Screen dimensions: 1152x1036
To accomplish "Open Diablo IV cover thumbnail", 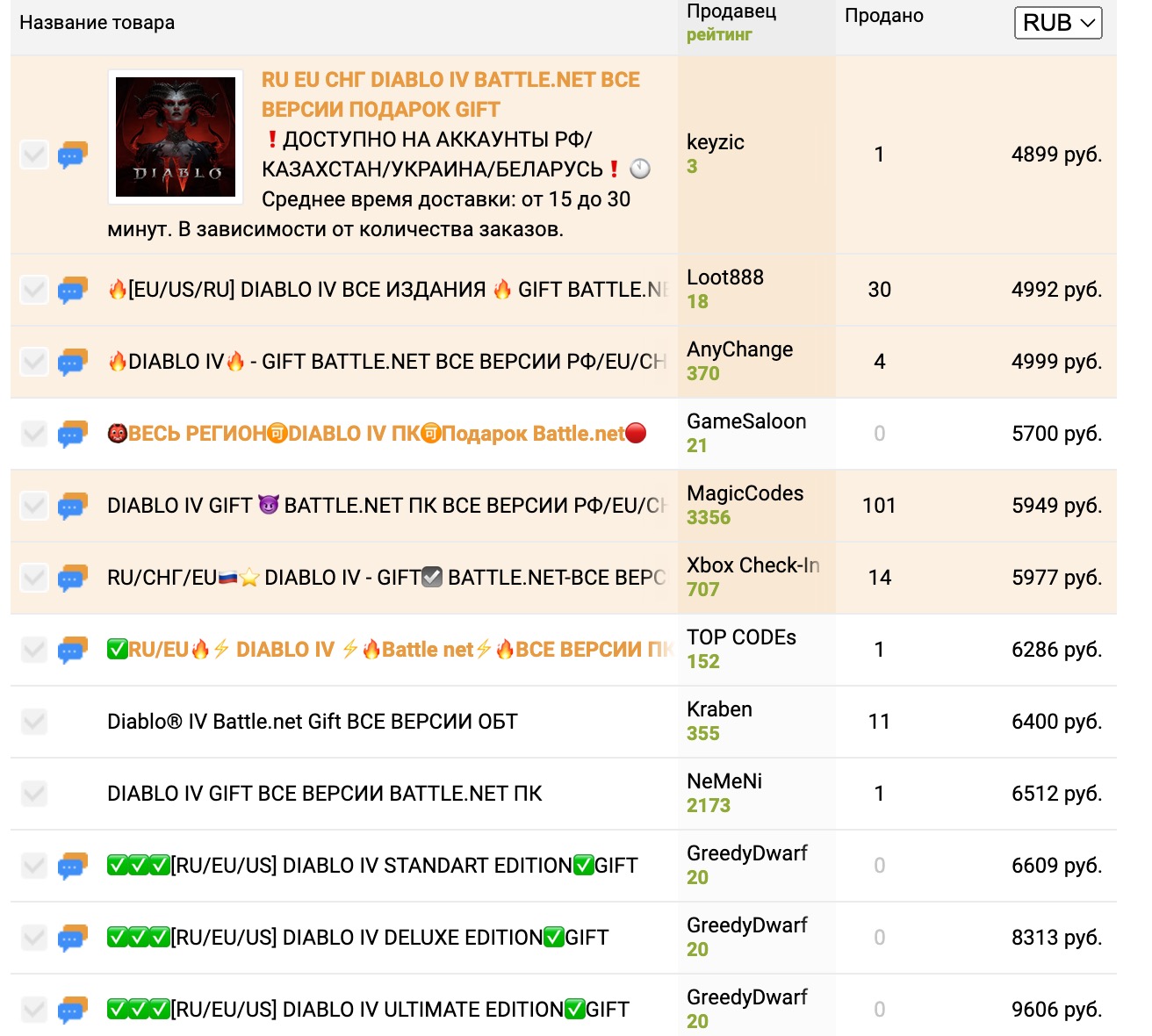I will coord(176,137).
